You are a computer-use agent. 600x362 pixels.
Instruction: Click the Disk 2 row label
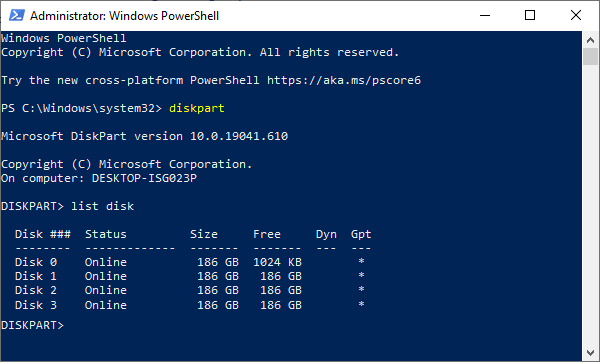coord(36,290)
